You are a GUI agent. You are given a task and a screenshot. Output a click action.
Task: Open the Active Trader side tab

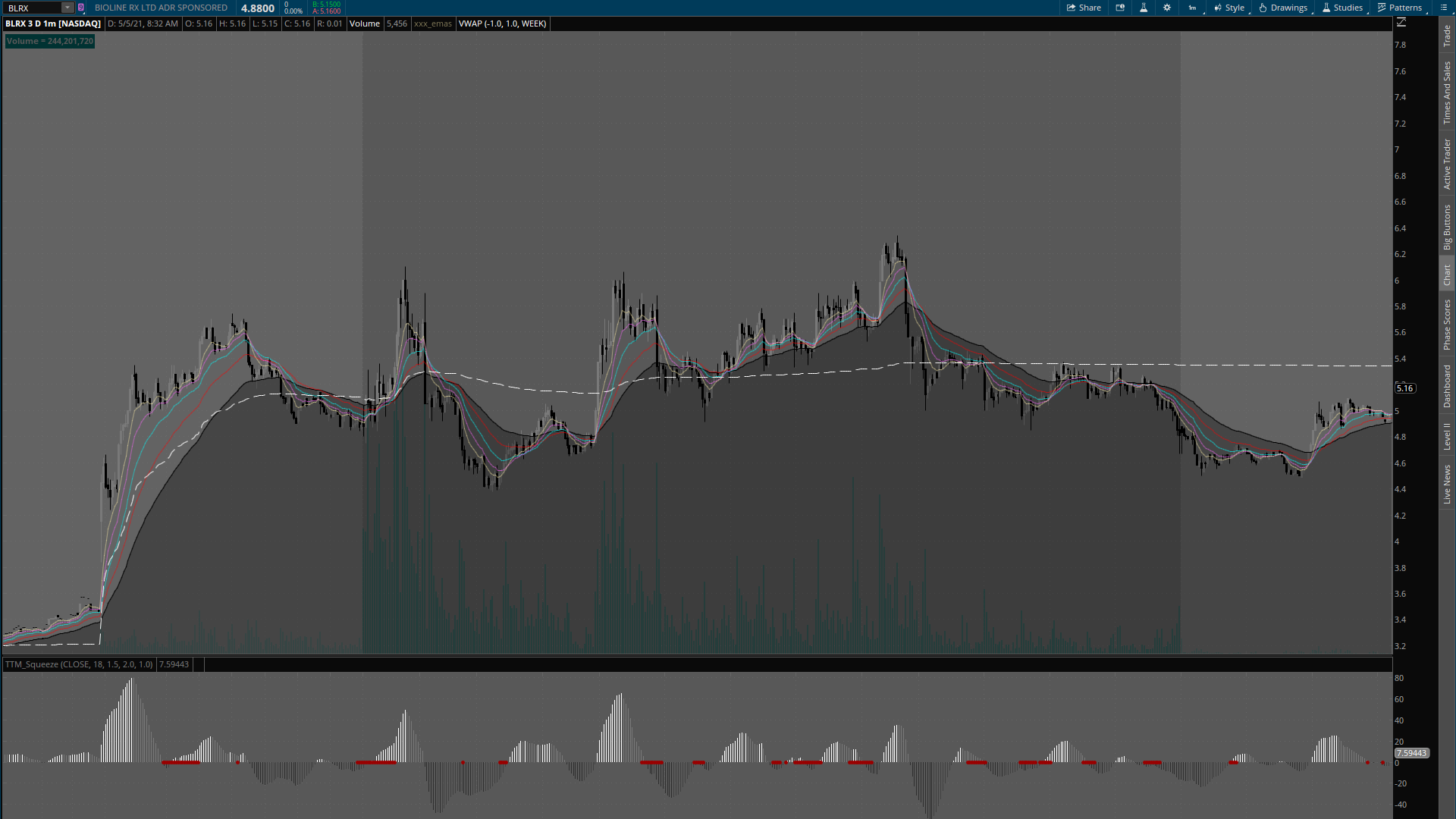tap(1447, 164)
